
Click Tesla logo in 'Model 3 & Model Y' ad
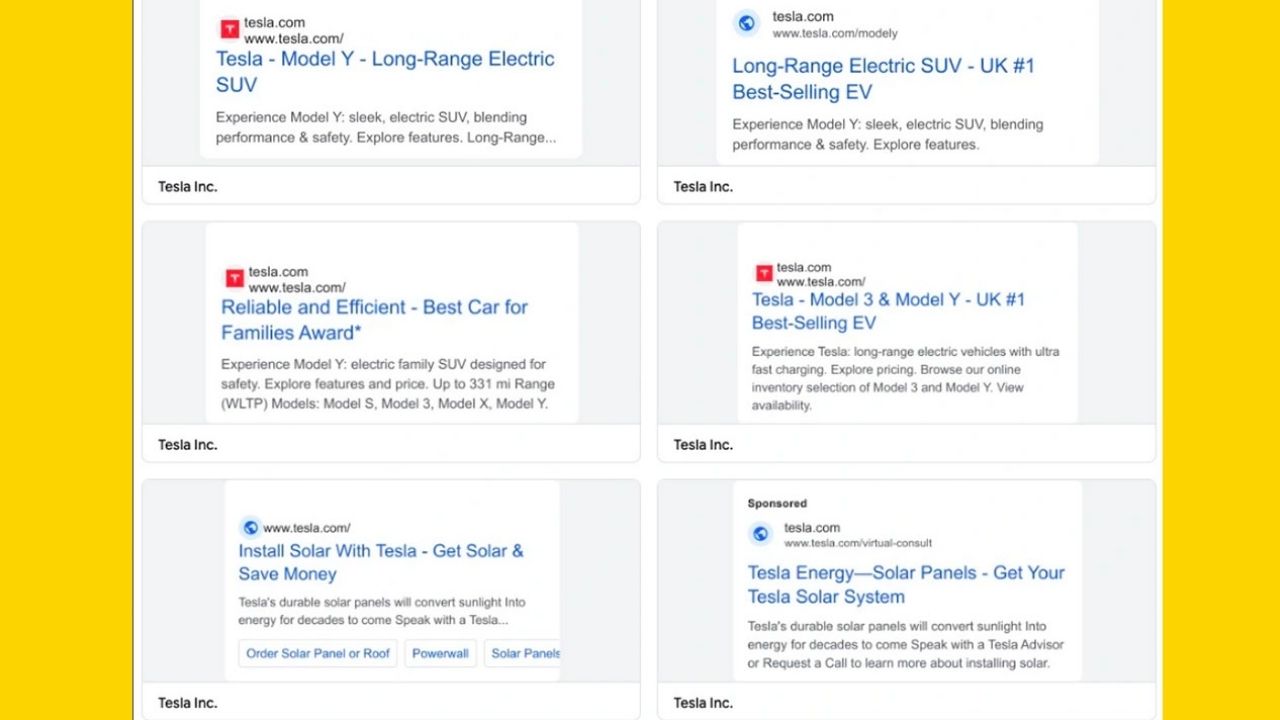click(x=763, y=273)
